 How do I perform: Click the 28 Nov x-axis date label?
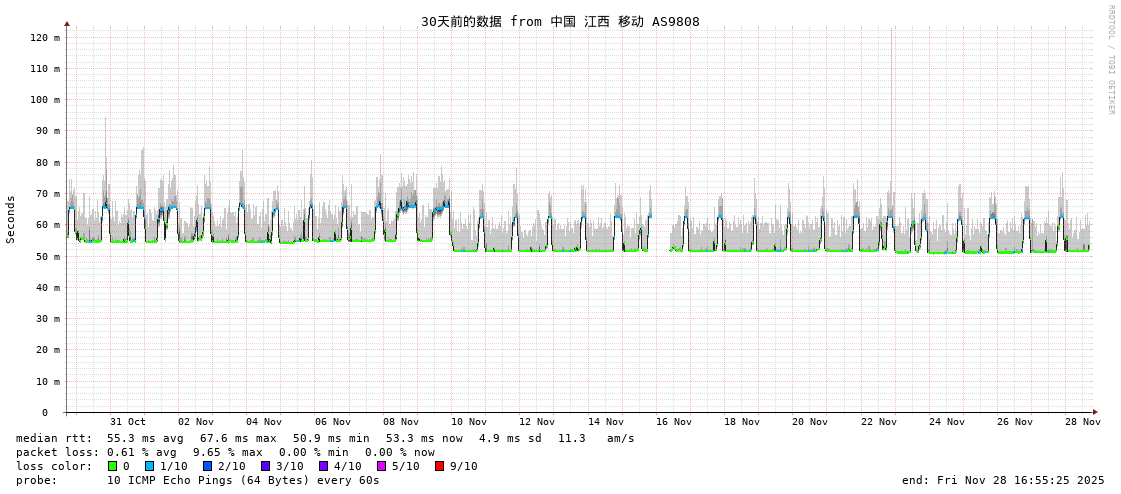pos(1083,422)
